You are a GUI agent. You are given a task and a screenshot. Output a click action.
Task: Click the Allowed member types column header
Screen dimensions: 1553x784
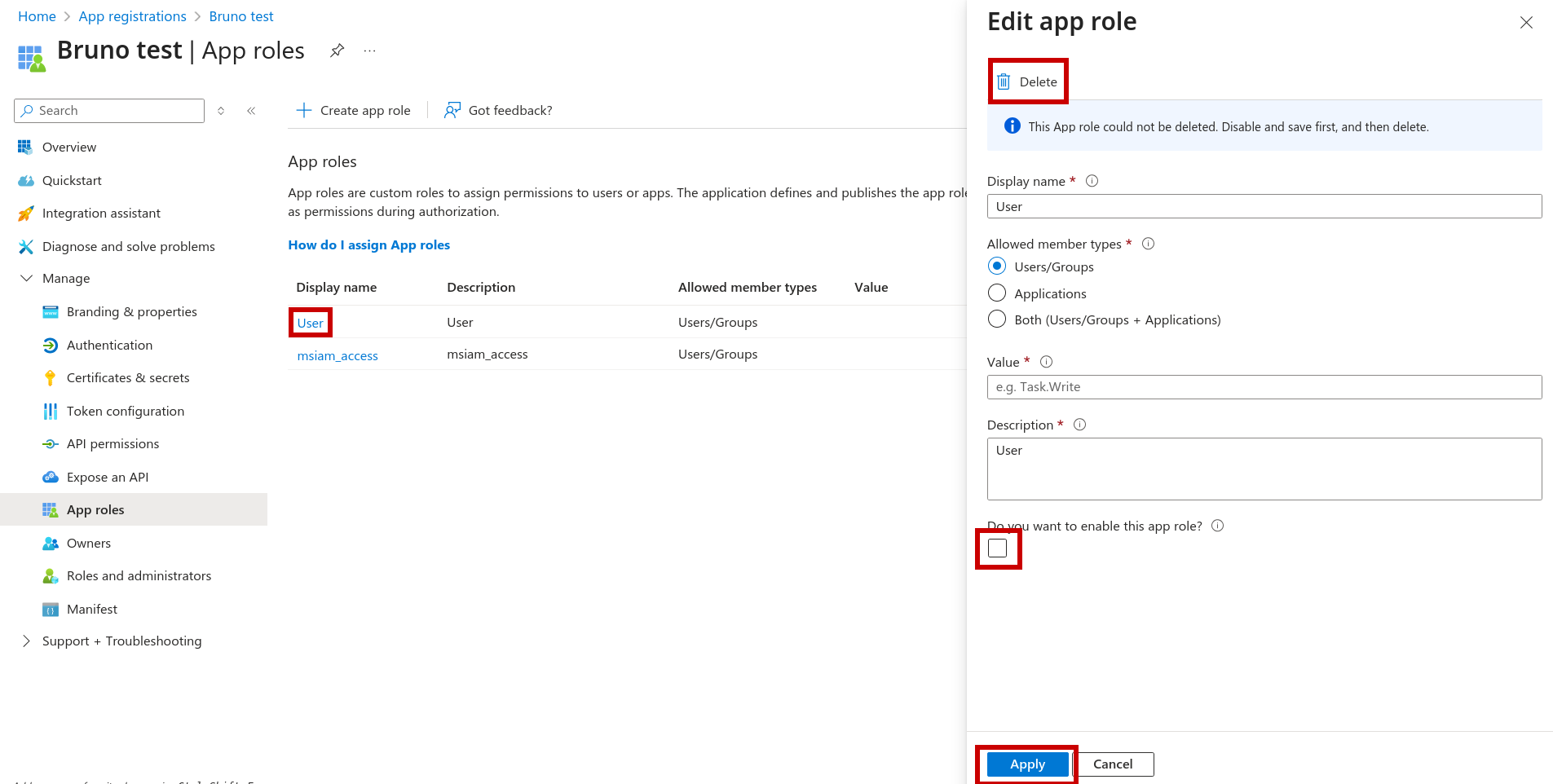[748, 287]
